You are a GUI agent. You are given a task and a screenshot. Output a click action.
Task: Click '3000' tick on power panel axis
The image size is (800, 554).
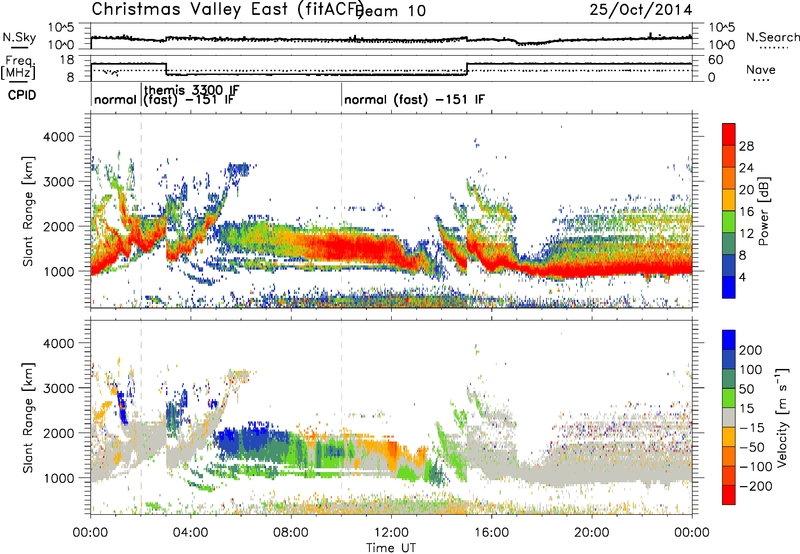pyautogui.click(x=58, y=182)
